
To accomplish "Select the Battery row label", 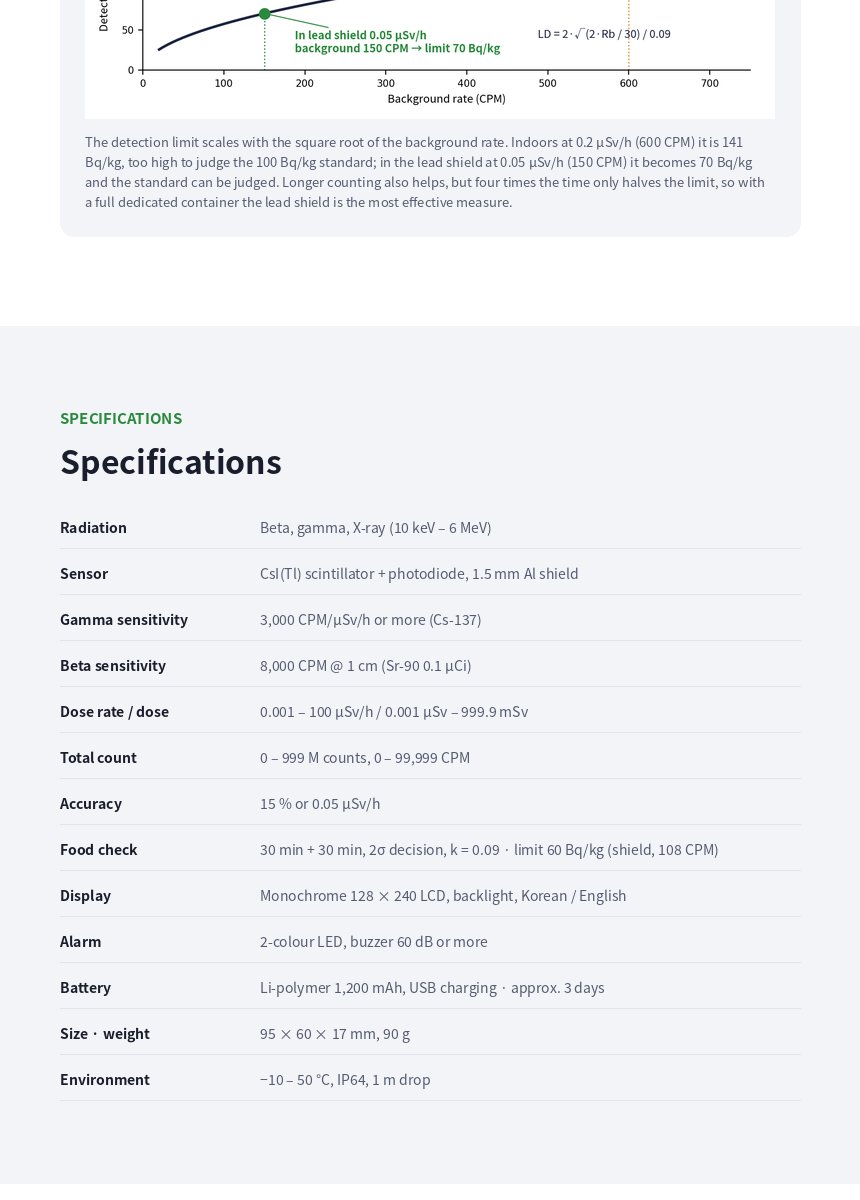I will click(85, 987).
